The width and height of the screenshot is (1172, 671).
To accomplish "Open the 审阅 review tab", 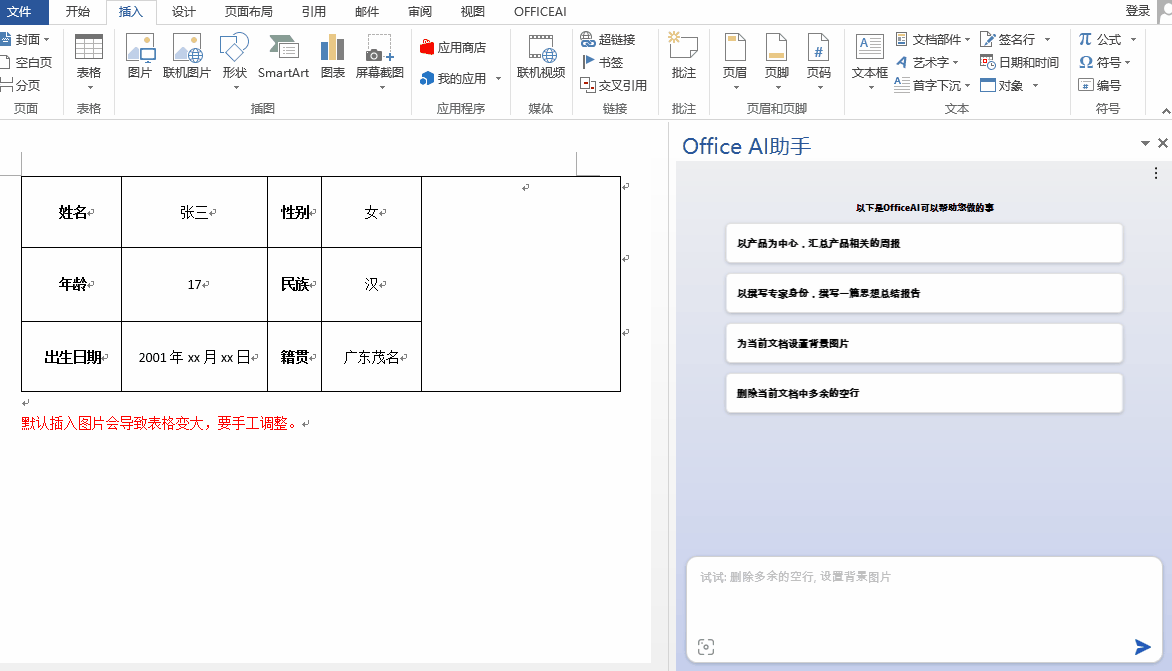I will coord(419,12).
